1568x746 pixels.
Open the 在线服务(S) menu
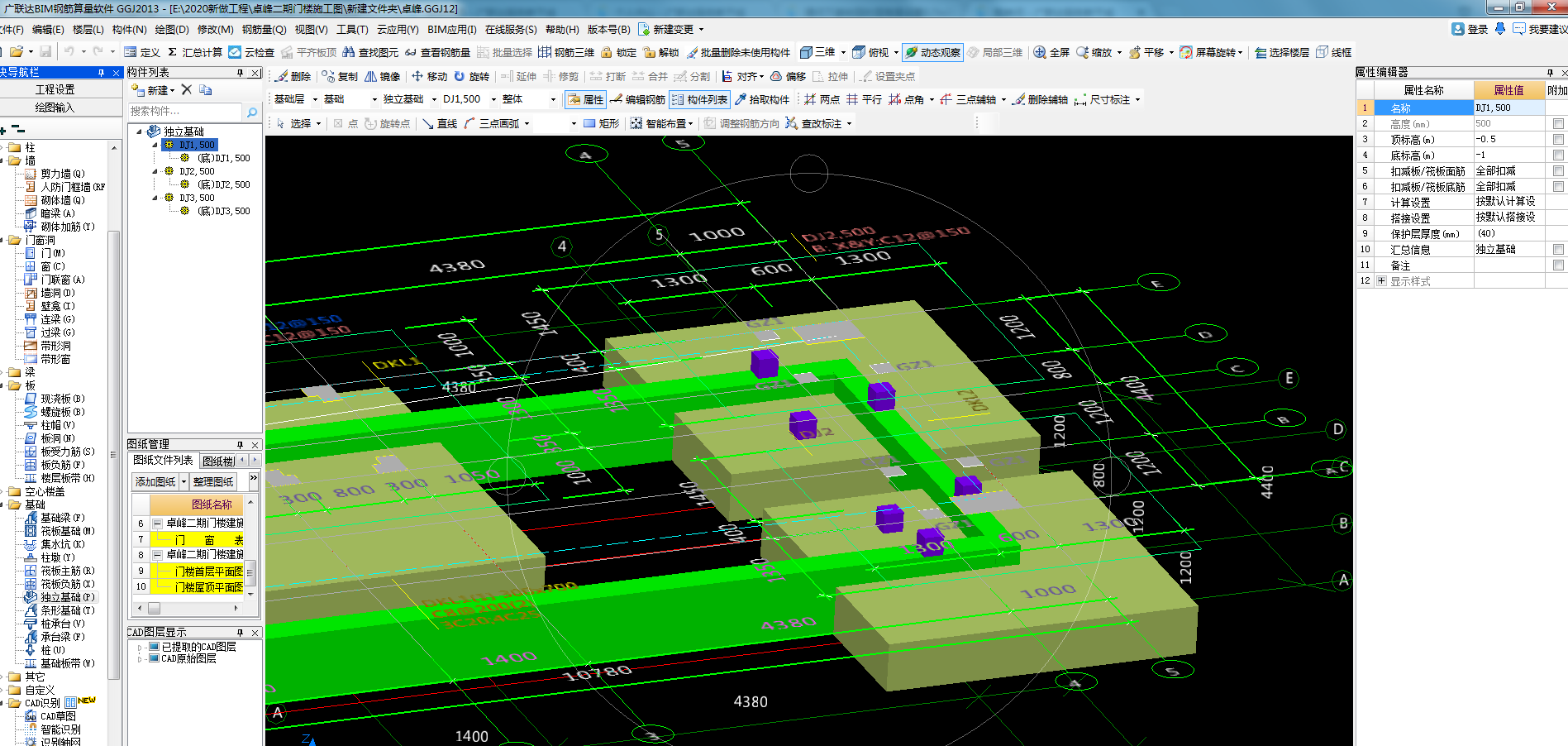511,29
